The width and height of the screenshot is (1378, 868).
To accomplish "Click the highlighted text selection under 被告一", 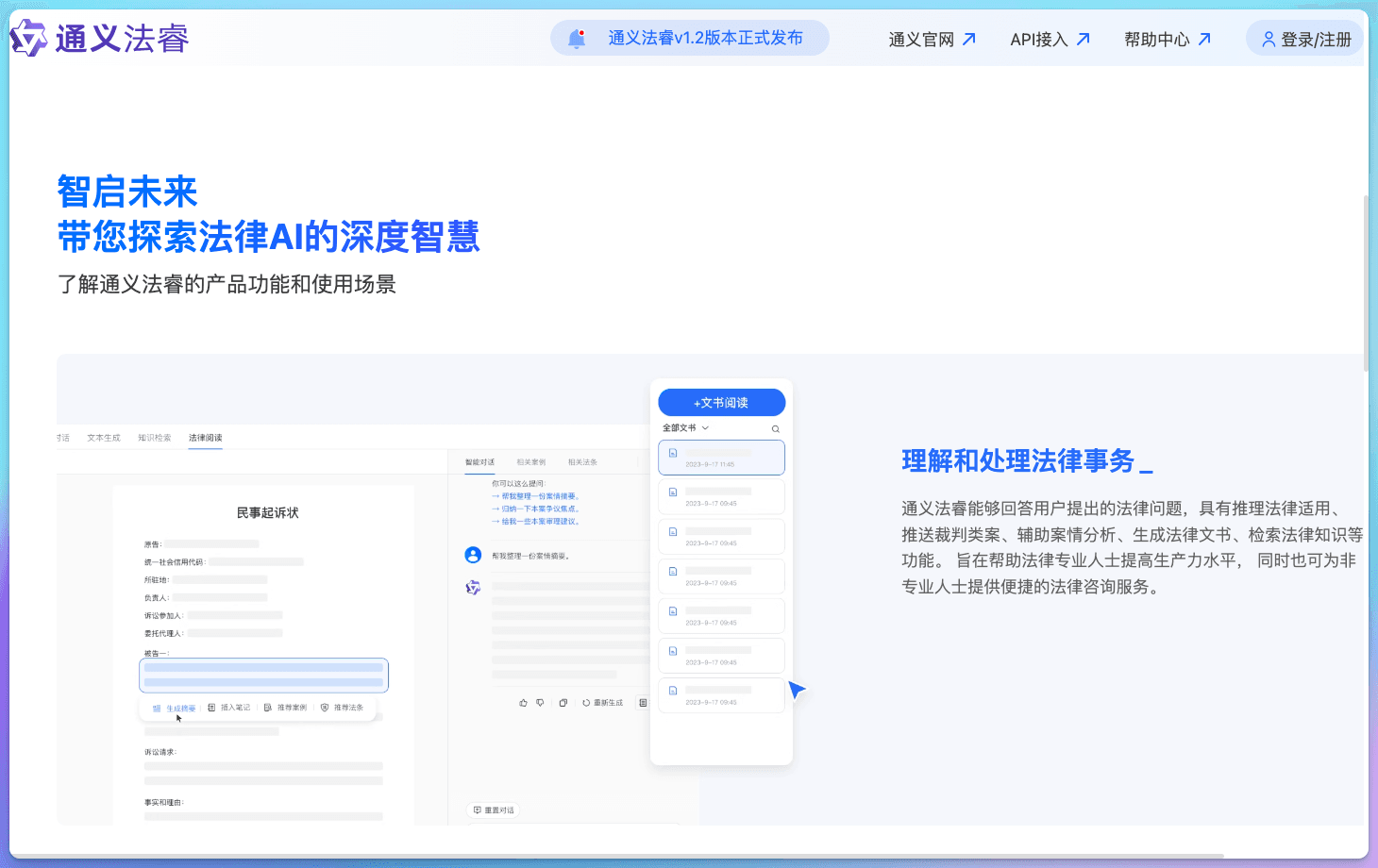I will (x=264, y=675).
